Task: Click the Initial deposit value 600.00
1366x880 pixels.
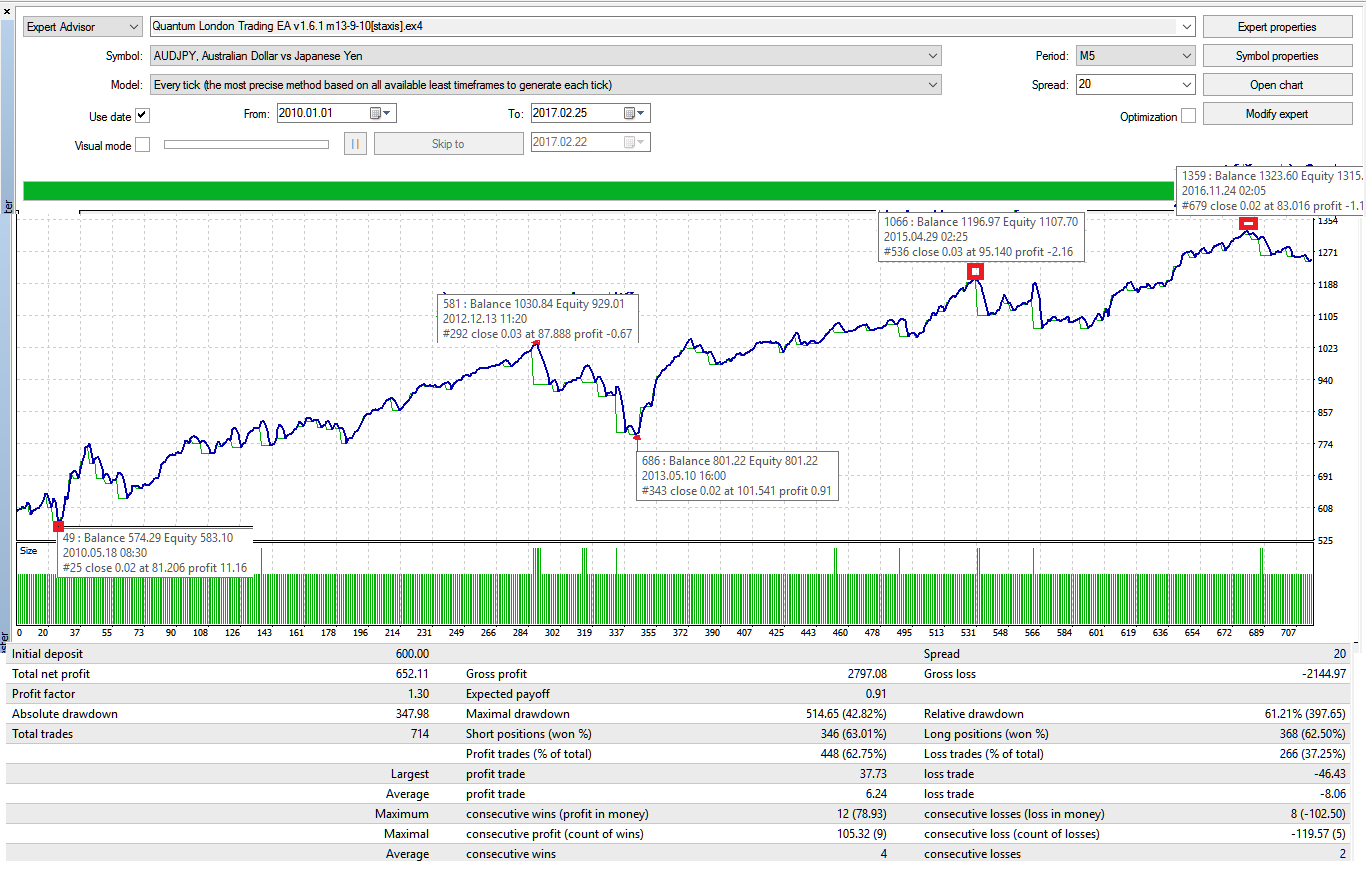Action: [x=413, y=654]
